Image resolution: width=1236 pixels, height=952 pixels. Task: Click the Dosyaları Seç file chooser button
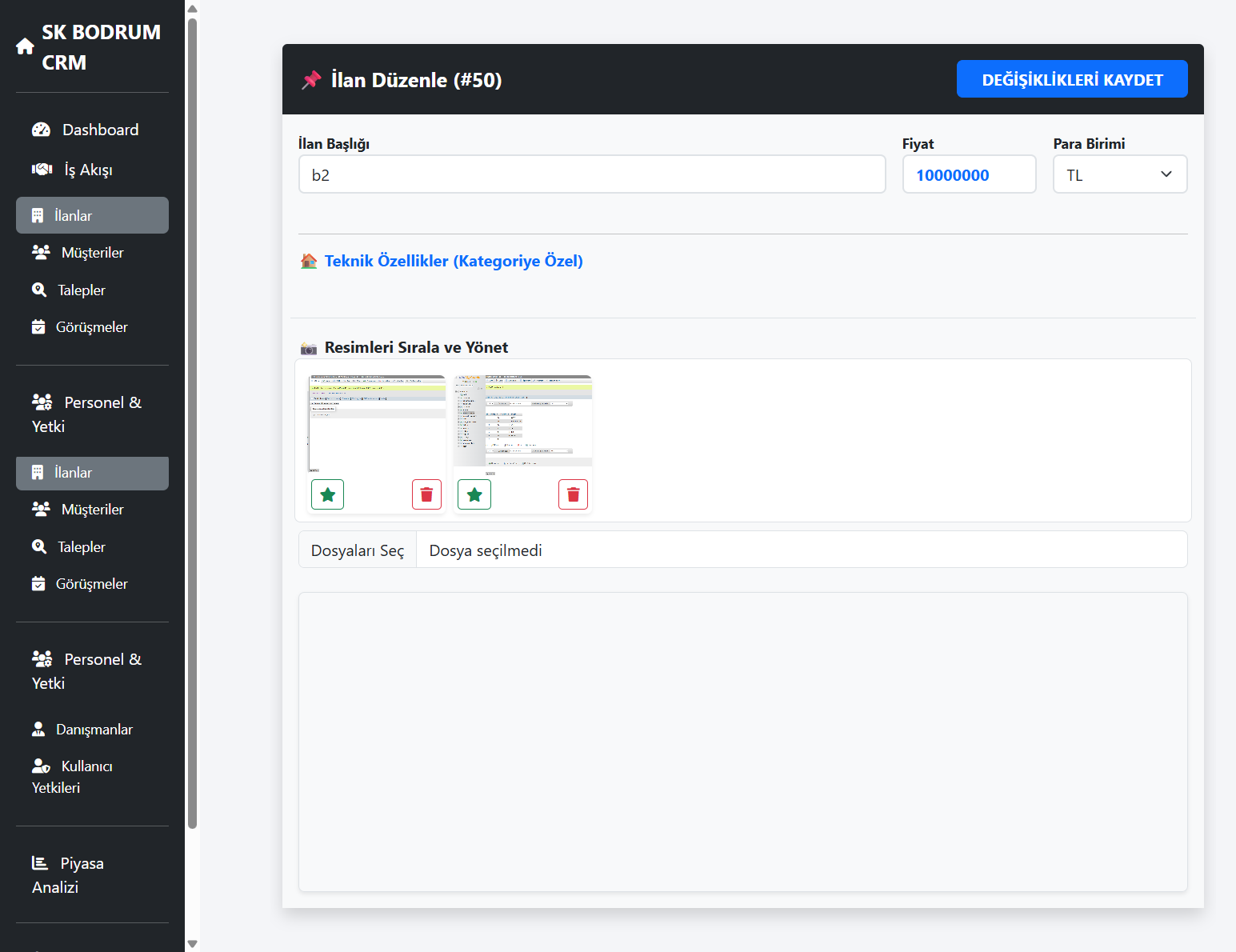click(358, 550)
